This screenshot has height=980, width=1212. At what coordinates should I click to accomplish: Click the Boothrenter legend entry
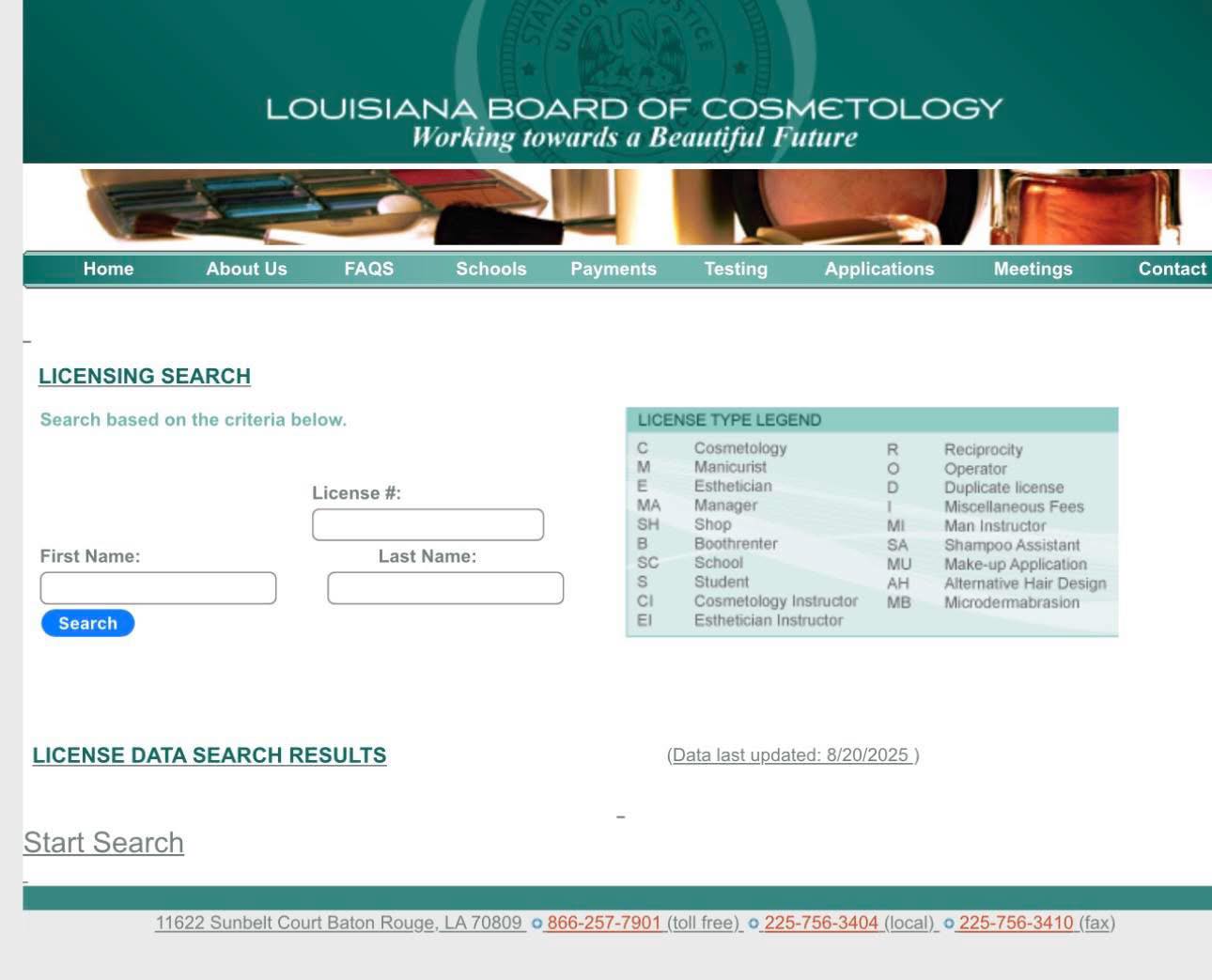(x=736, y=543)
